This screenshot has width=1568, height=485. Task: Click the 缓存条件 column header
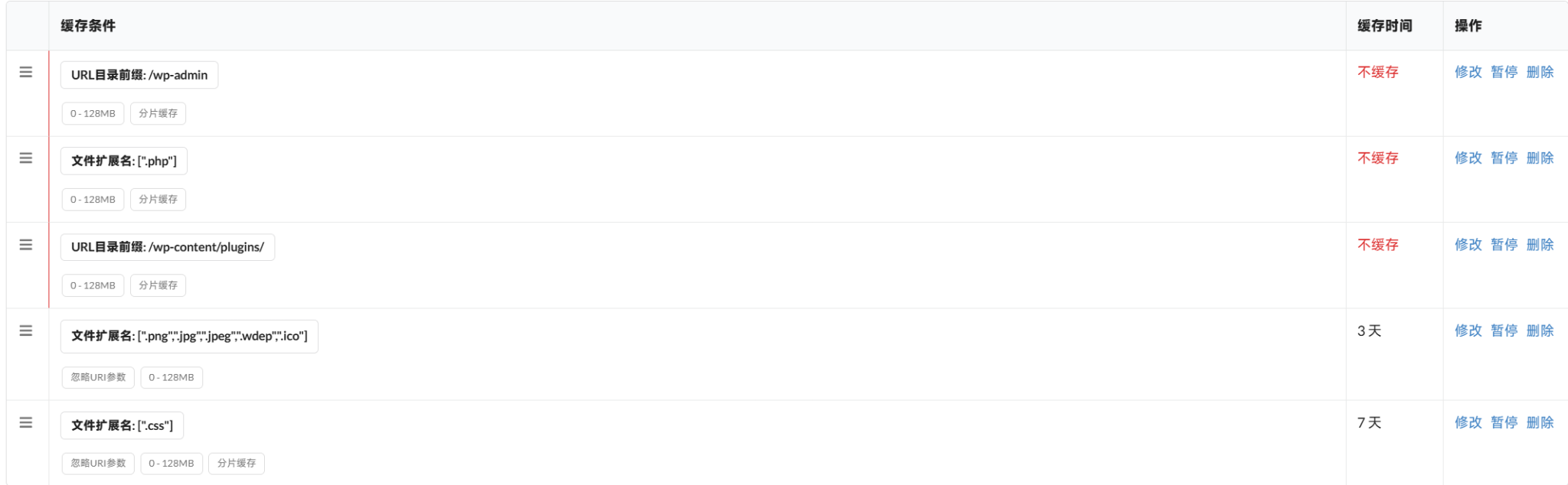(88, 26)
